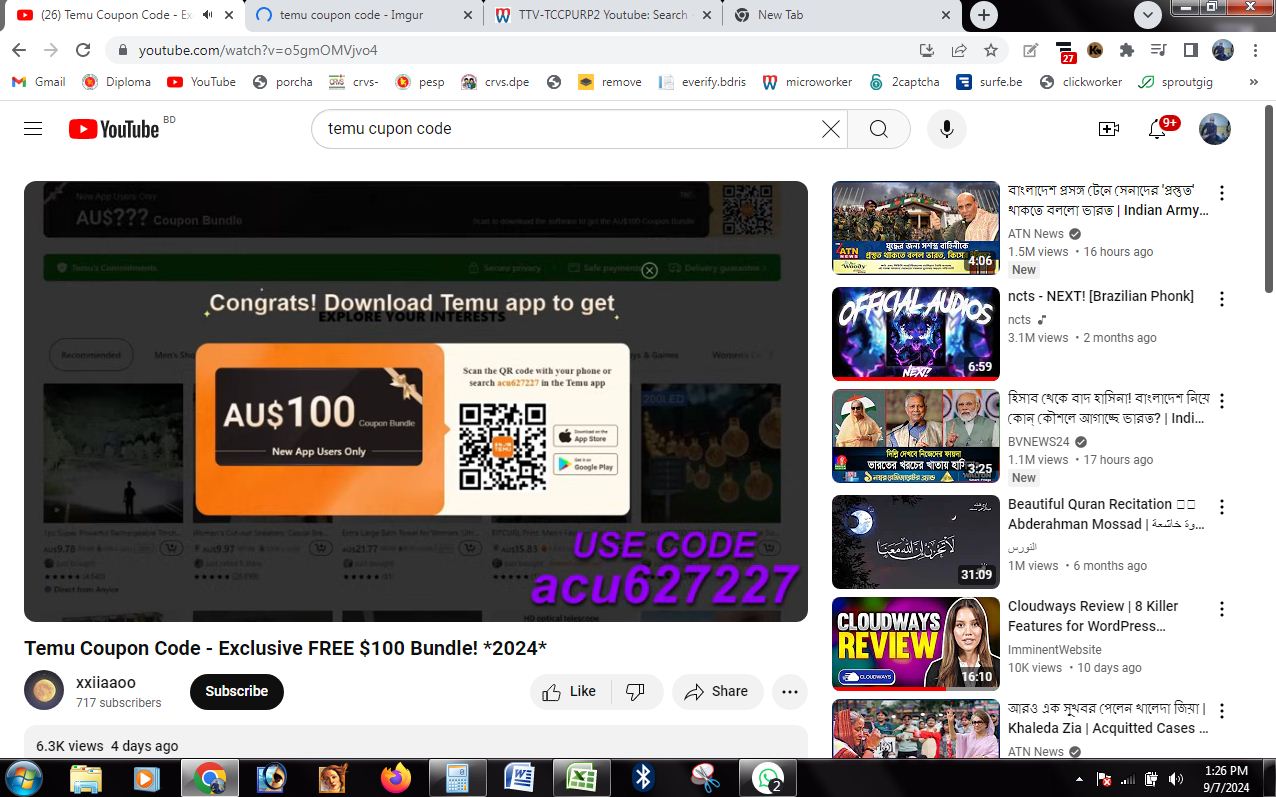Open the clickworker bookmark
The height and width of the screenshot is (797, 1276).
point(1080,82)
